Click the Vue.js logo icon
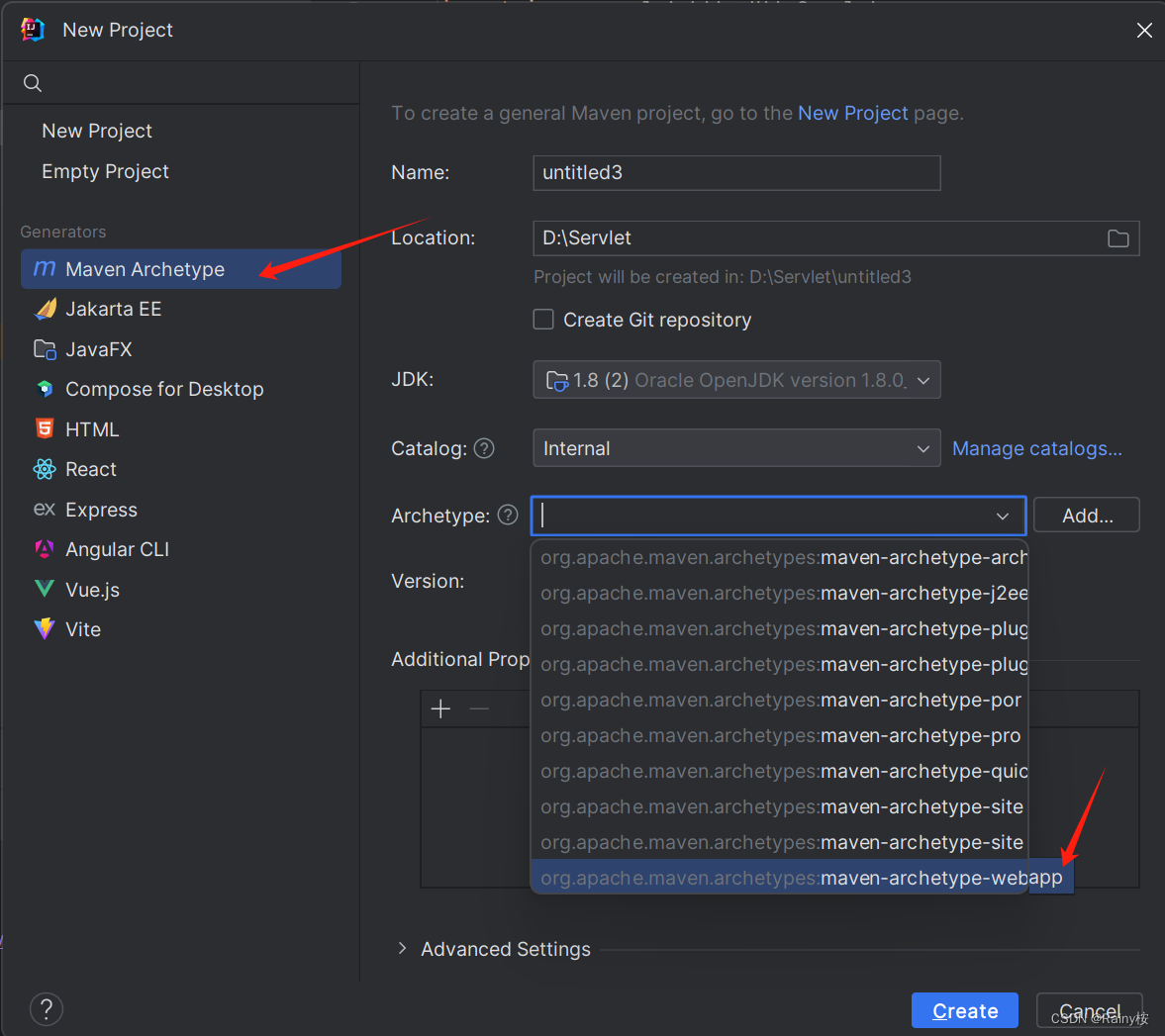 [45, 589]
